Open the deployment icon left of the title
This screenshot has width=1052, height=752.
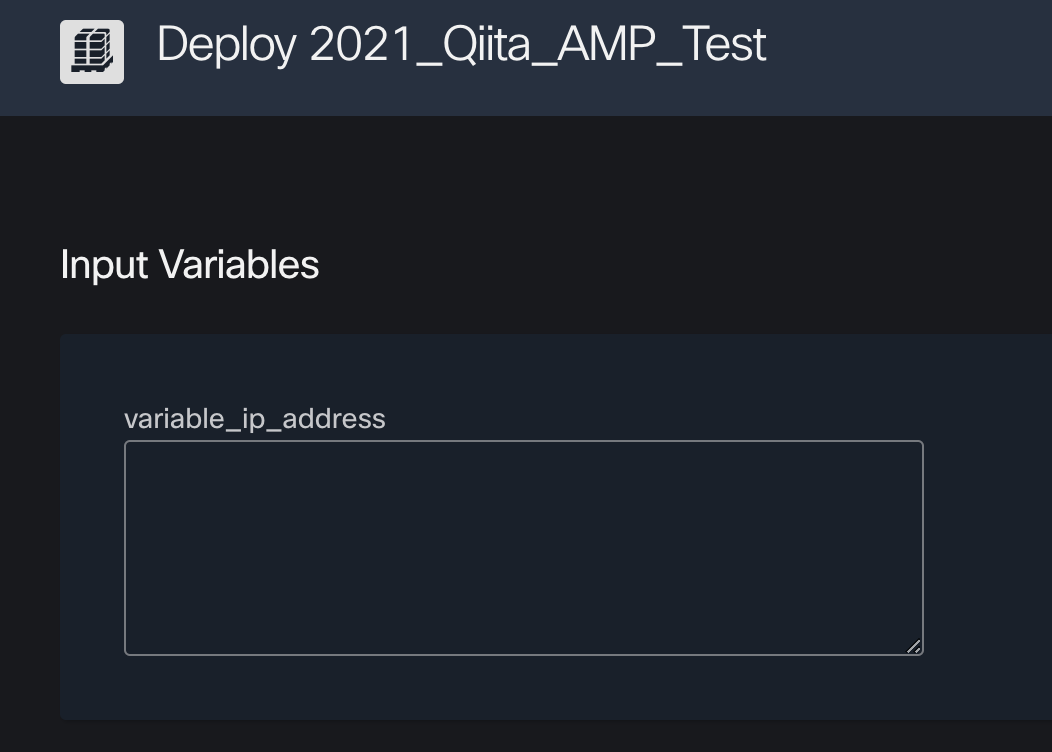pos(92,52)
